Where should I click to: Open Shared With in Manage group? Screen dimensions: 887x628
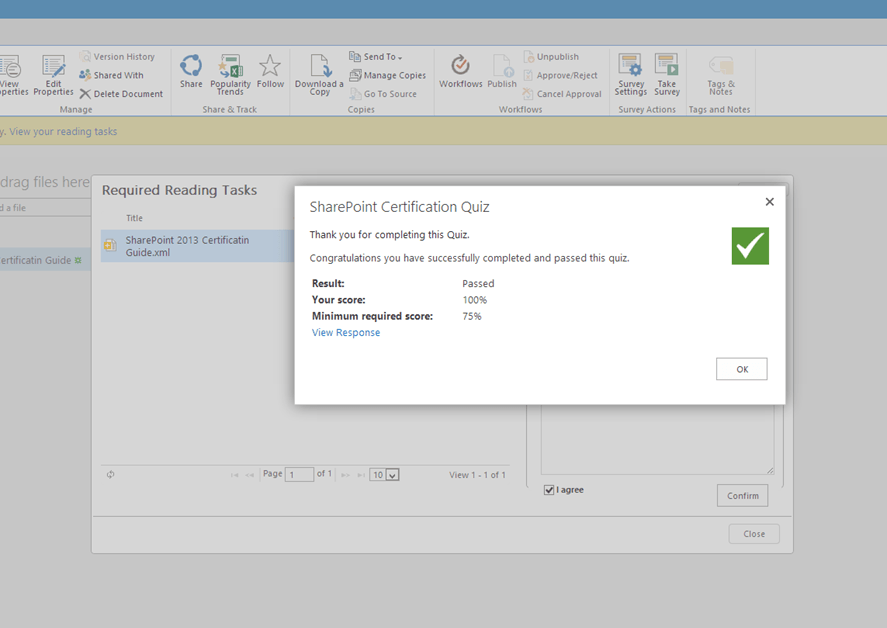pyautogui.click(x=111, y=75)
